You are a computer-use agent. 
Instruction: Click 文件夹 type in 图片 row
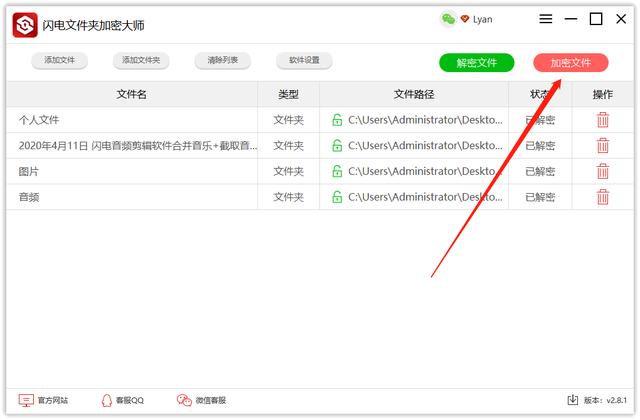(x=289, y=171)
